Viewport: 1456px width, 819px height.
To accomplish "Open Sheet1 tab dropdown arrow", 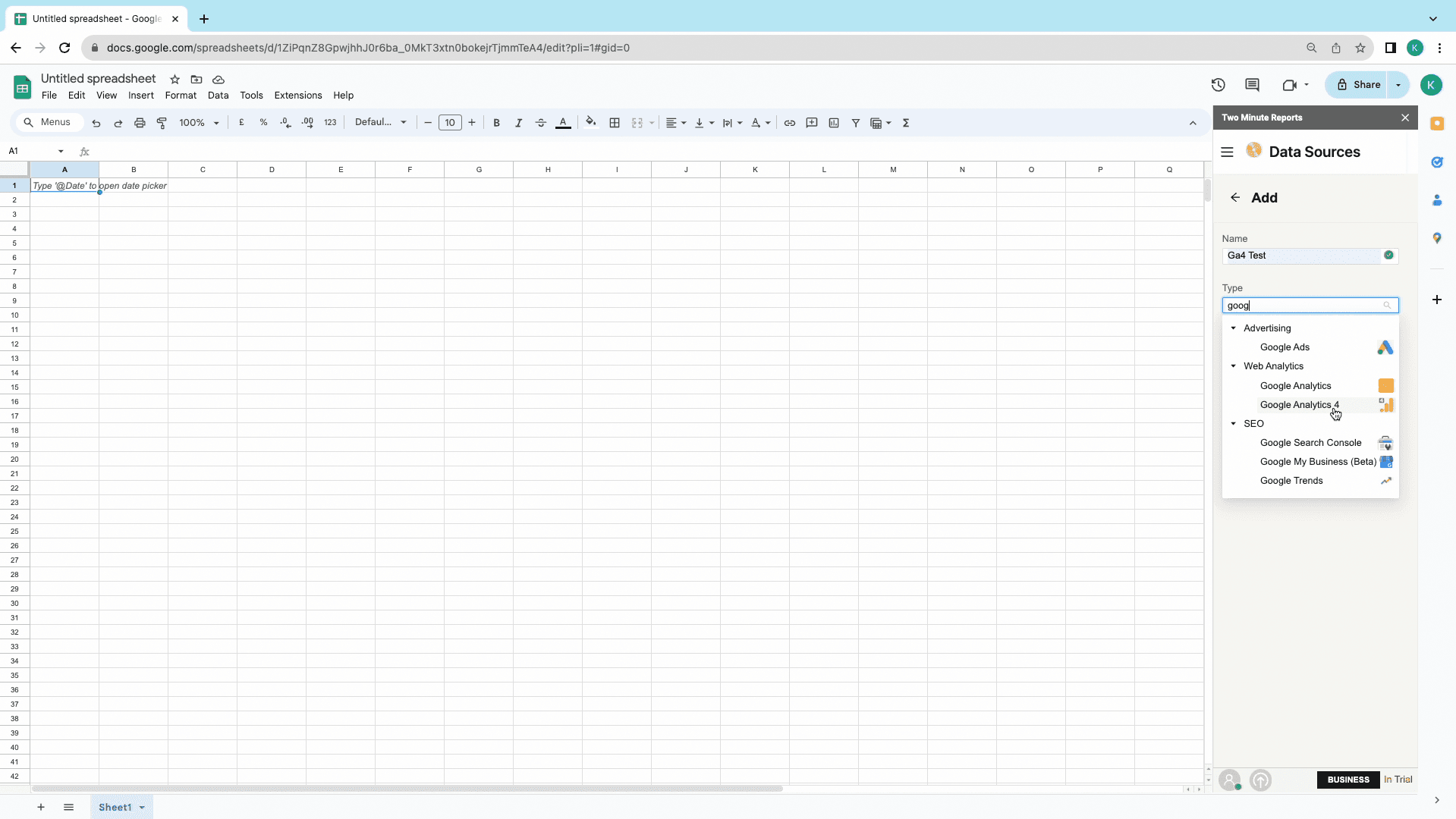I will point(142,808).
